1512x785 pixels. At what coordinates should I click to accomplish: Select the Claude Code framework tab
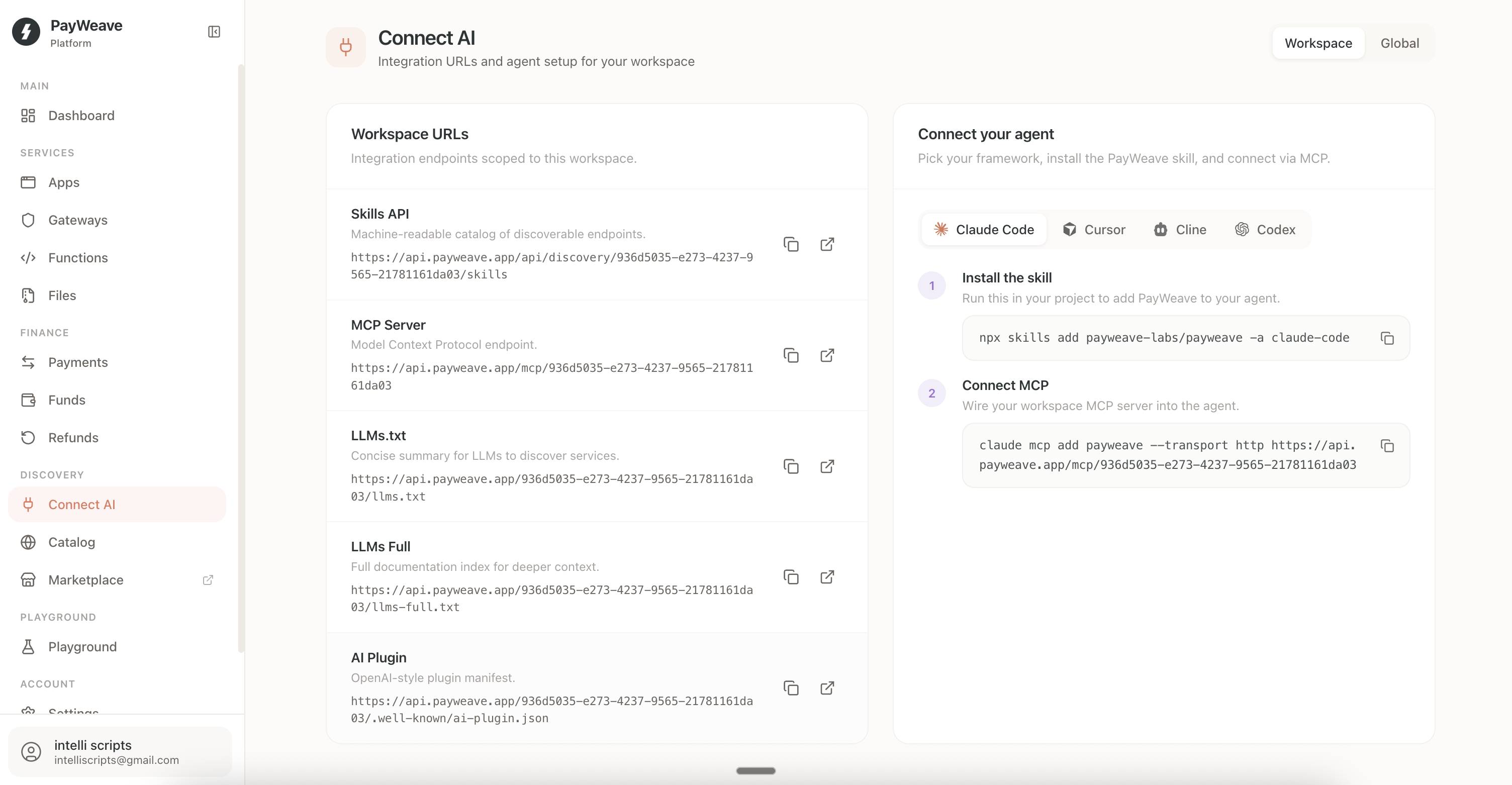point(984,229)
